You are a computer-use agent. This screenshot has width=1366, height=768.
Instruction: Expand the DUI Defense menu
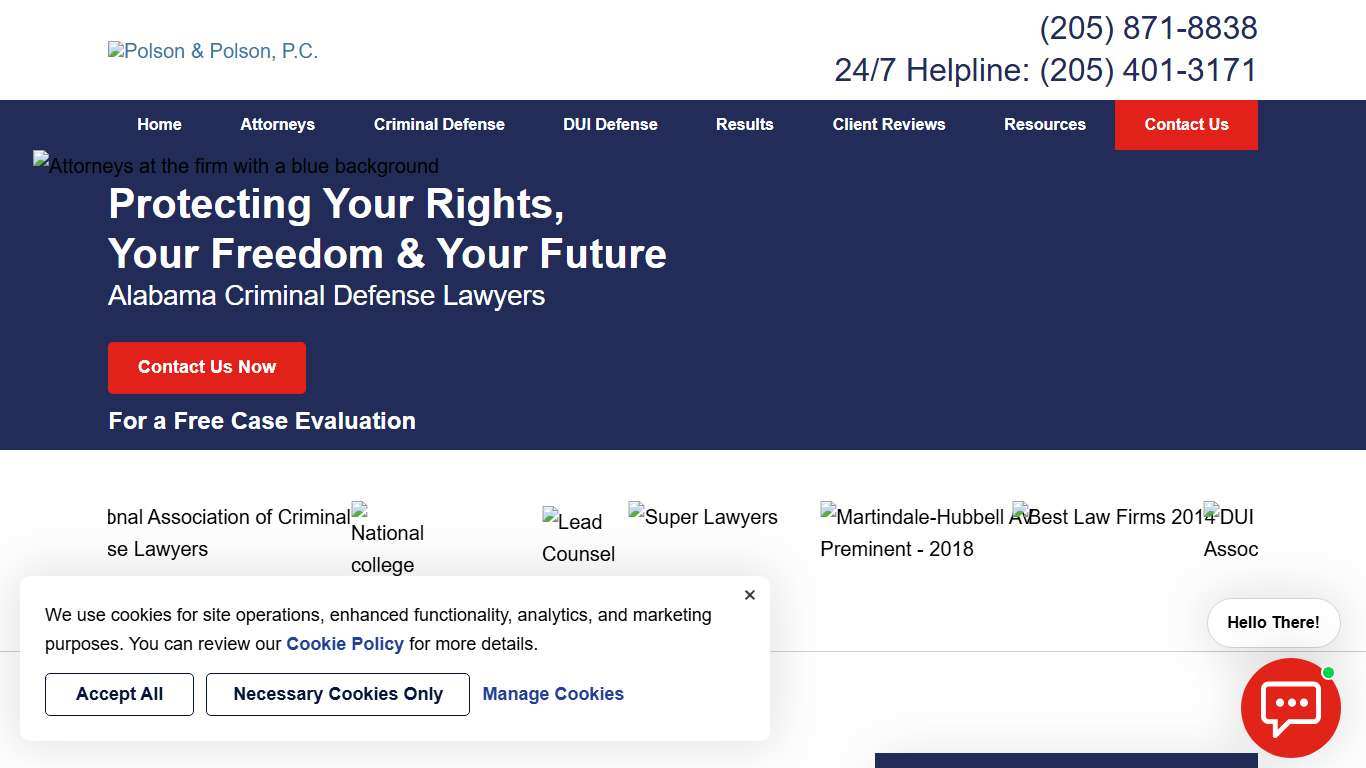pos(610,124)
